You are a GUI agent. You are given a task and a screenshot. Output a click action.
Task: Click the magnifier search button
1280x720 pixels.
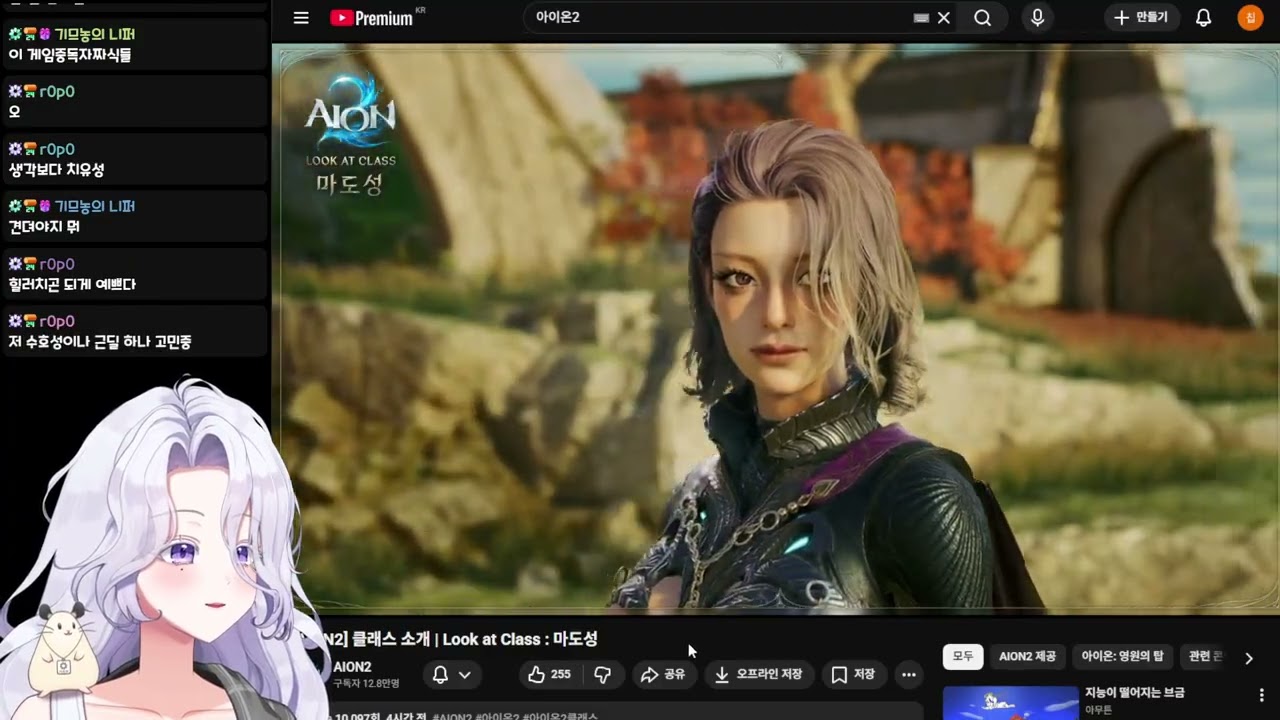[x=983, y=18]
